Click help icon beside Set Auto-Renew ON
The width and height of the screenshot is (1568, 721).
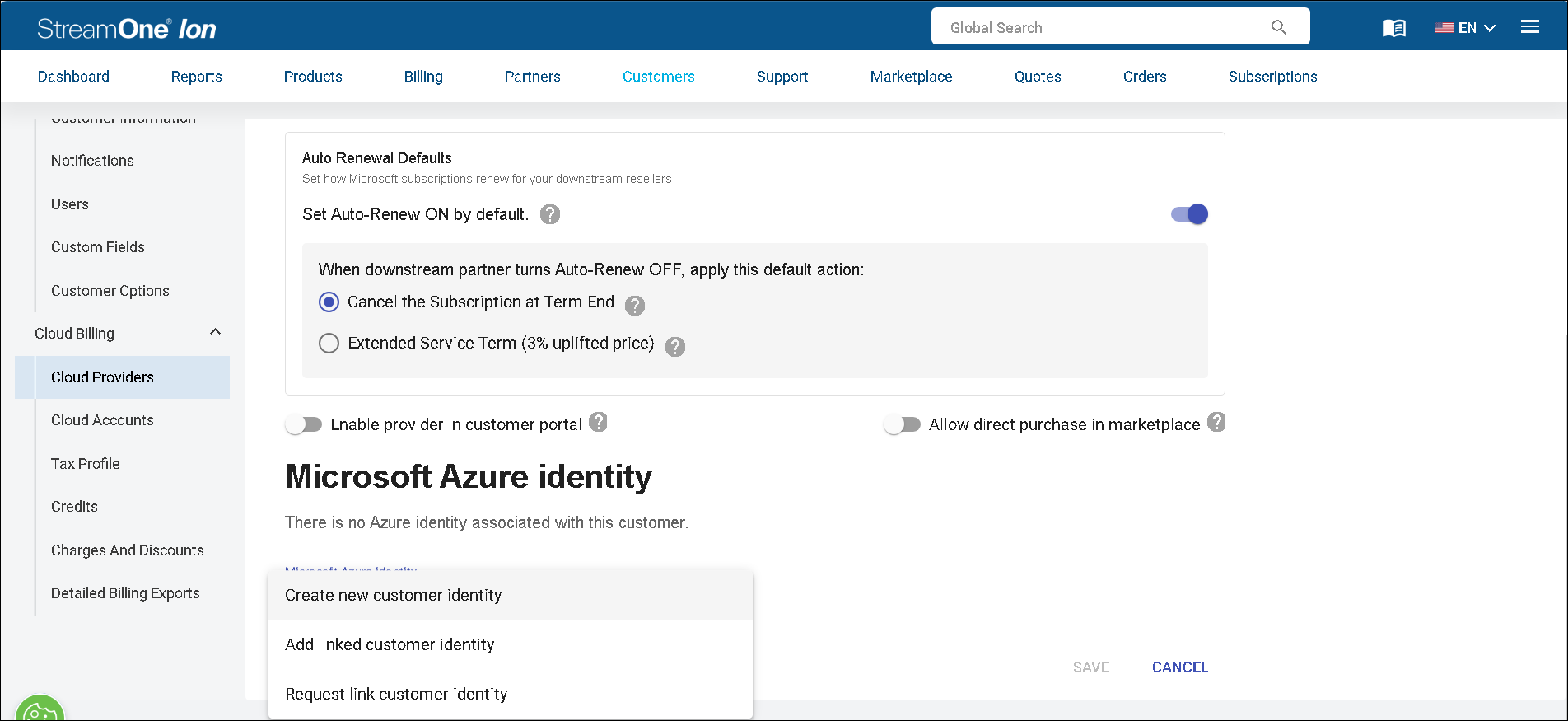tap(550, 214)
